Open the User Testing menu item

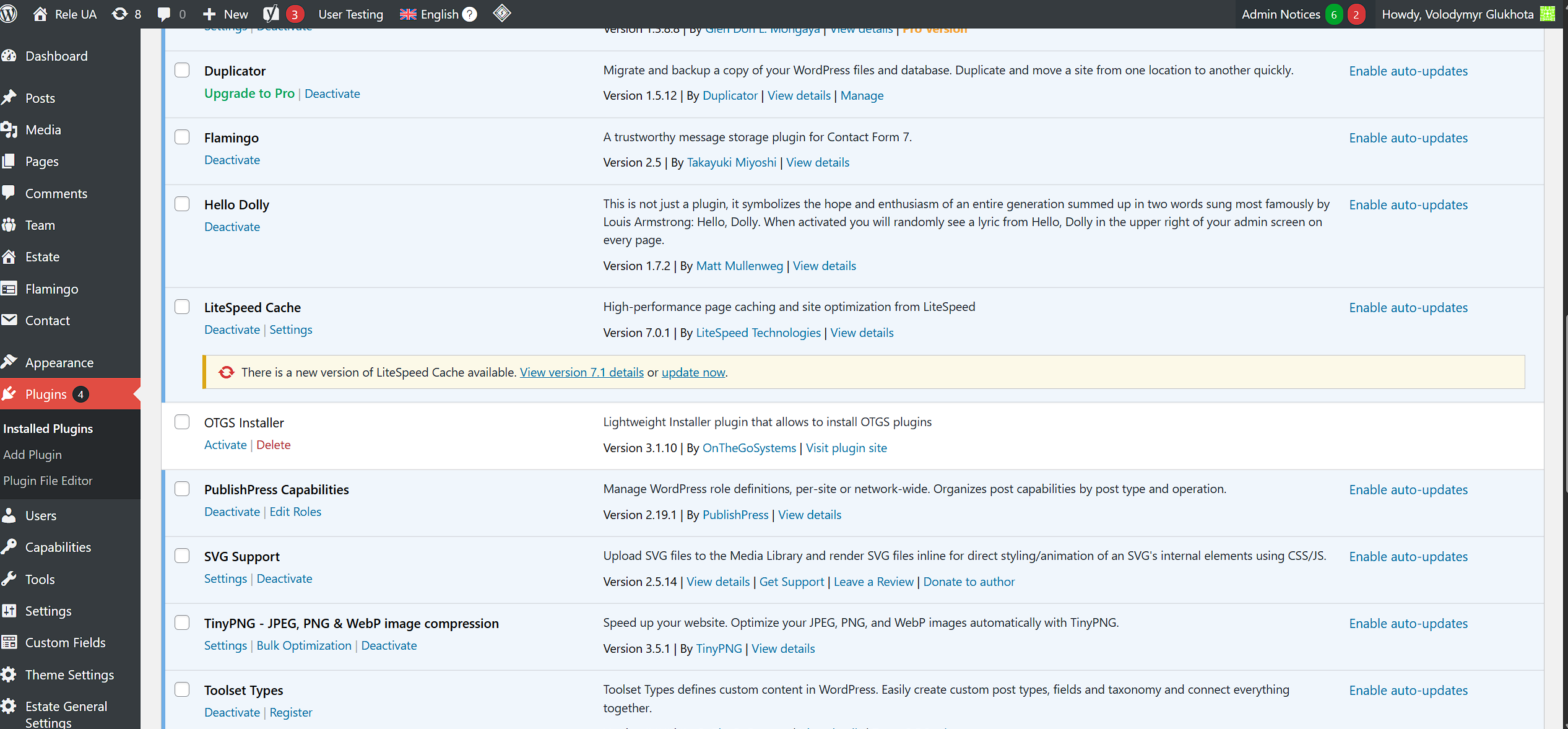tap(350, 14)
